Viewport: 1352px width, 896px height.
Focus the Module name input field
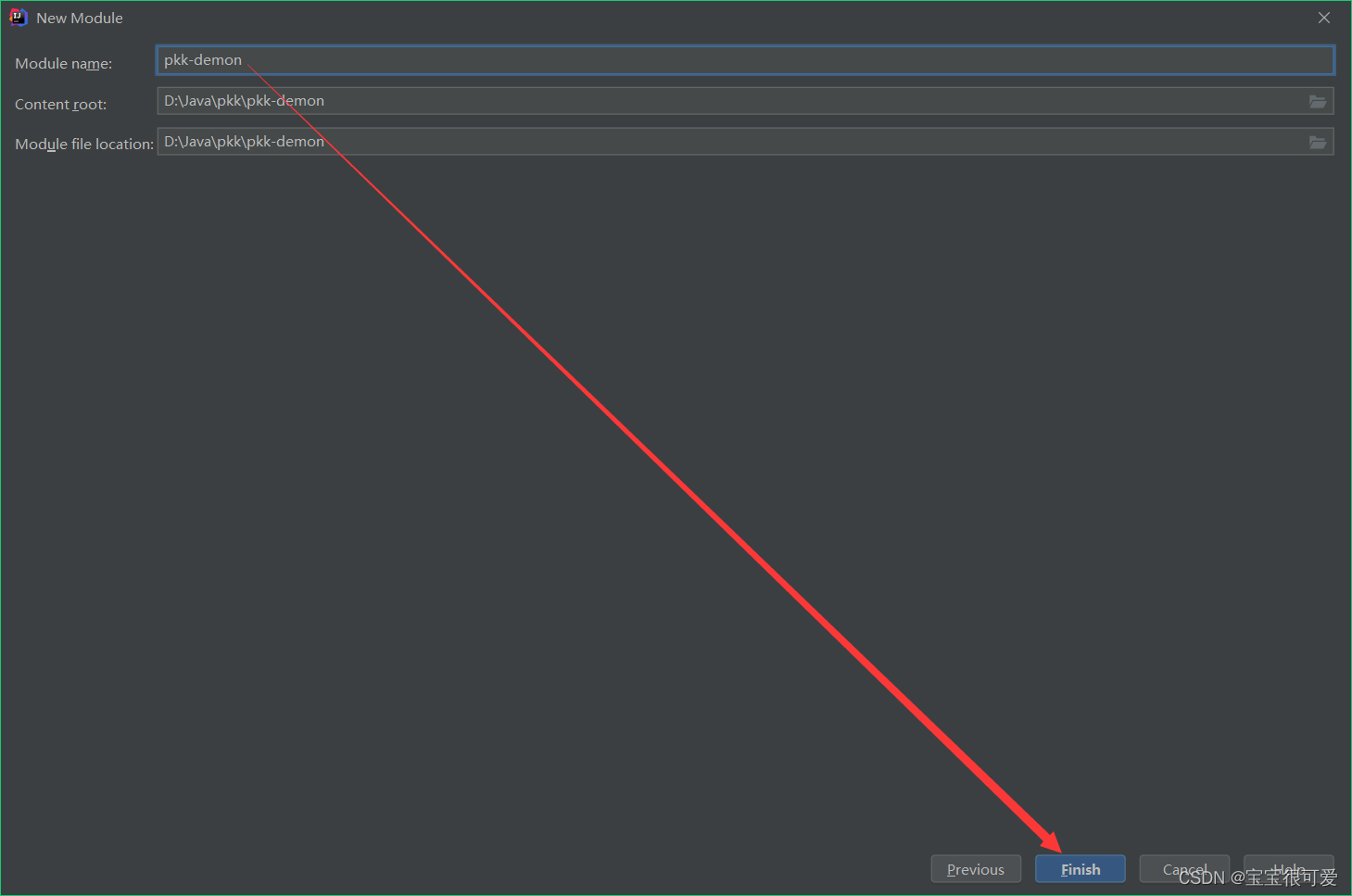click(x=745, y=60)
